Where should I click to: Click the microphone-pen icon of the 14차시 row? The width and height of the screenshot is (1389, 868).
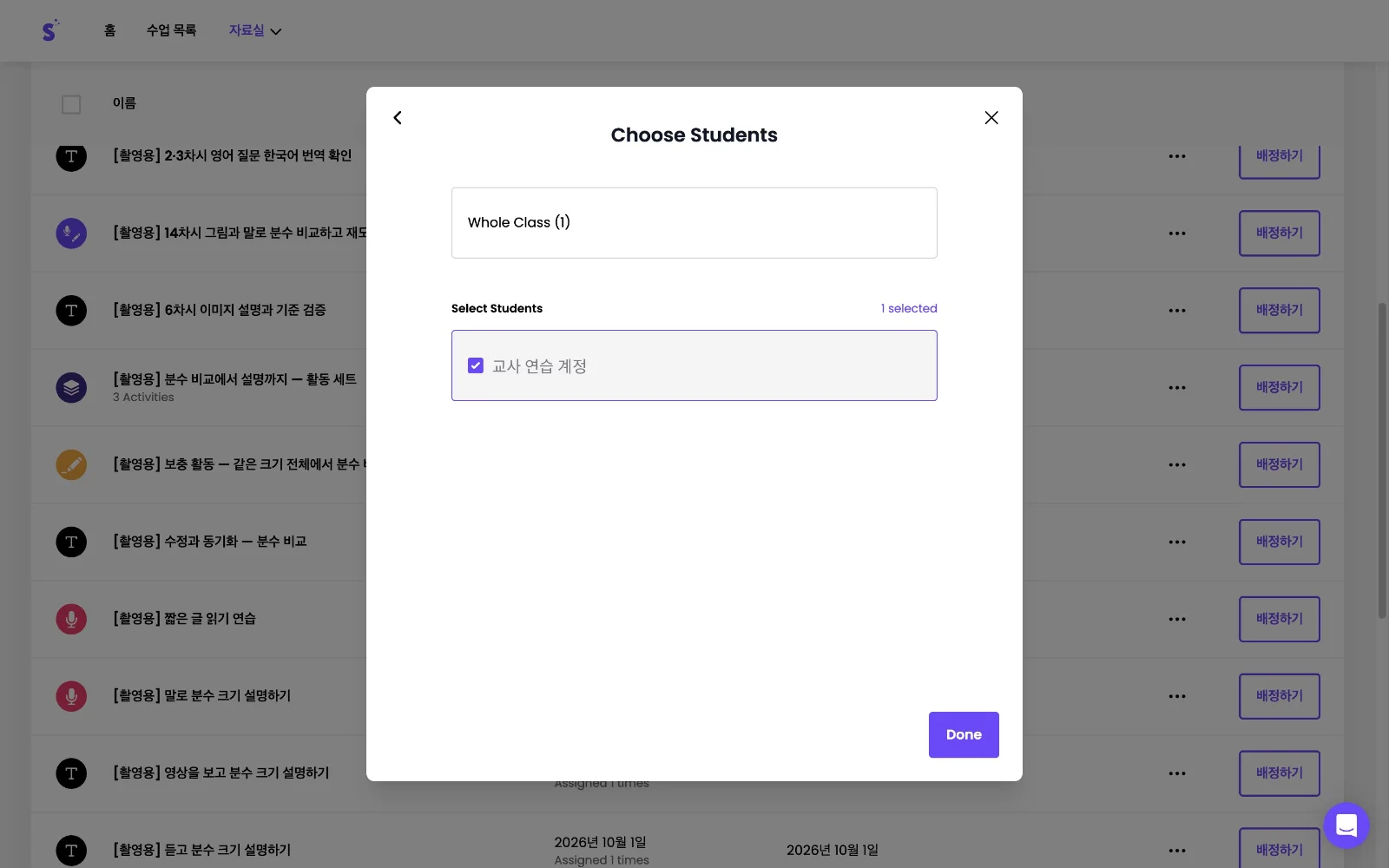[71, 233]
